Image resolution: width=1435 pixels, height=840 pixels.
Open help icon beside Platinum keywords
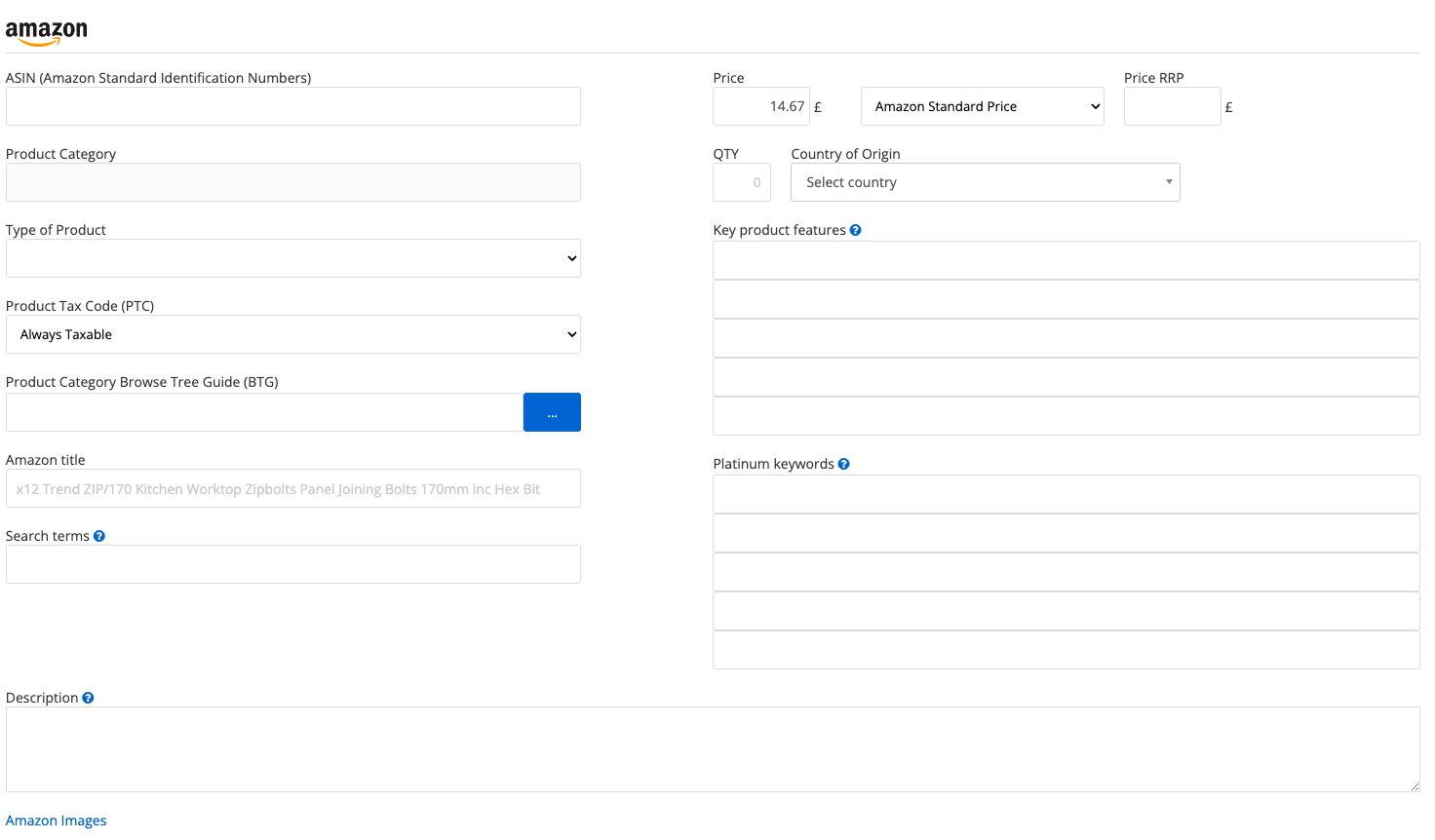pos(843,464)
